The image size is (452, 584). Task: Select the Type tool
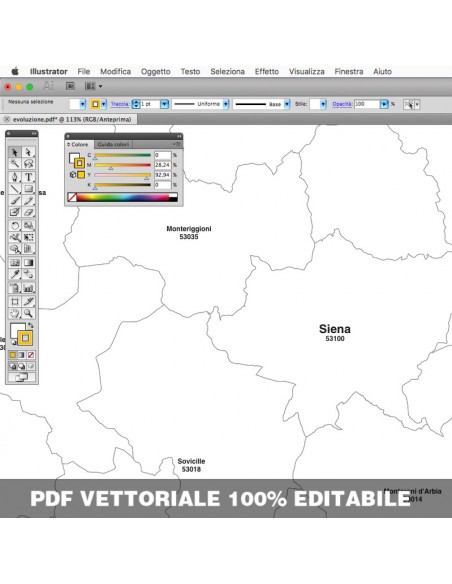(x=28, y=177)
